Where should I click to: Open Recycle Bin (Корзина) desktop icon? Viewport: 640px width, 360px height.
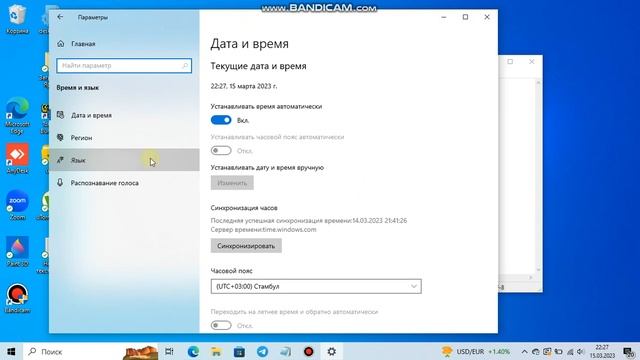pos(17,19)
